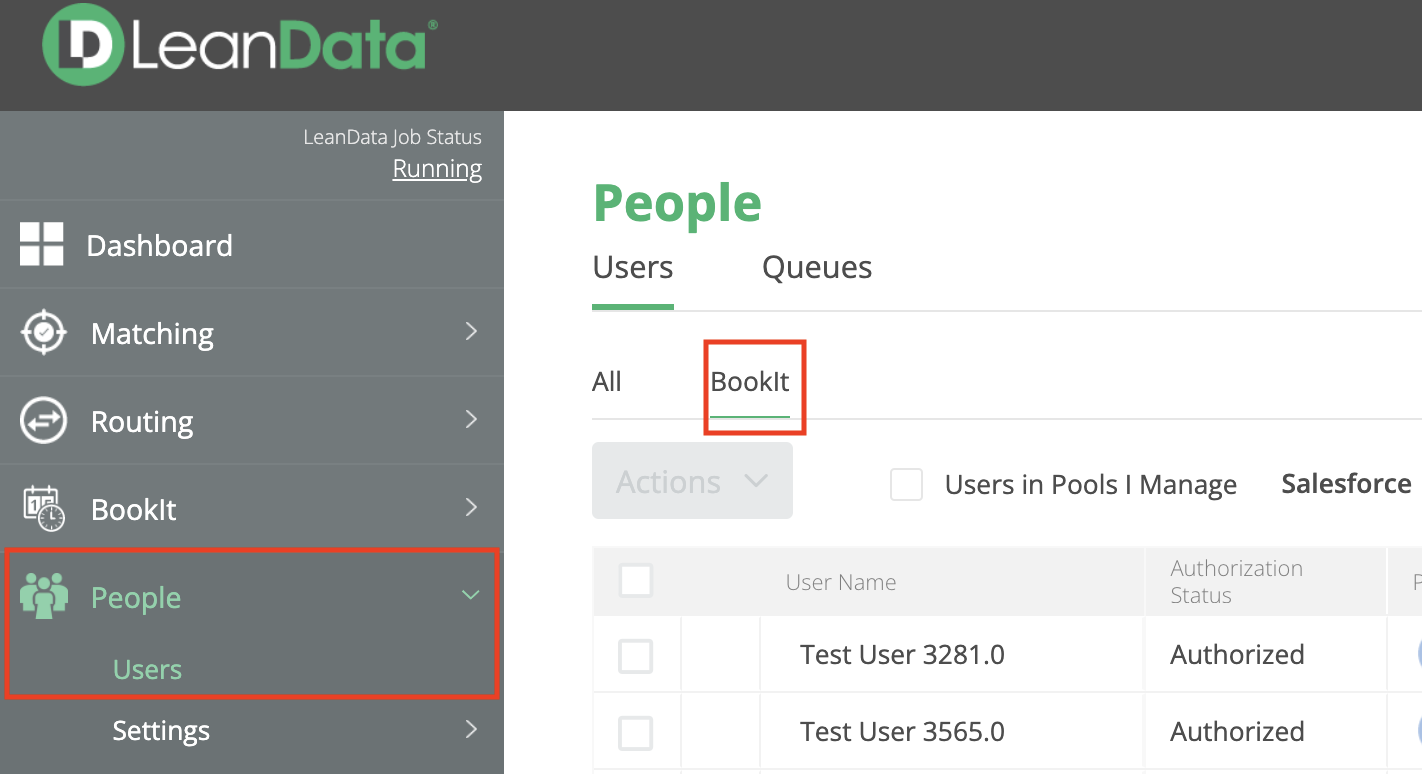
Task: Select the BookIt filter tab
Action: coord(750,383)
